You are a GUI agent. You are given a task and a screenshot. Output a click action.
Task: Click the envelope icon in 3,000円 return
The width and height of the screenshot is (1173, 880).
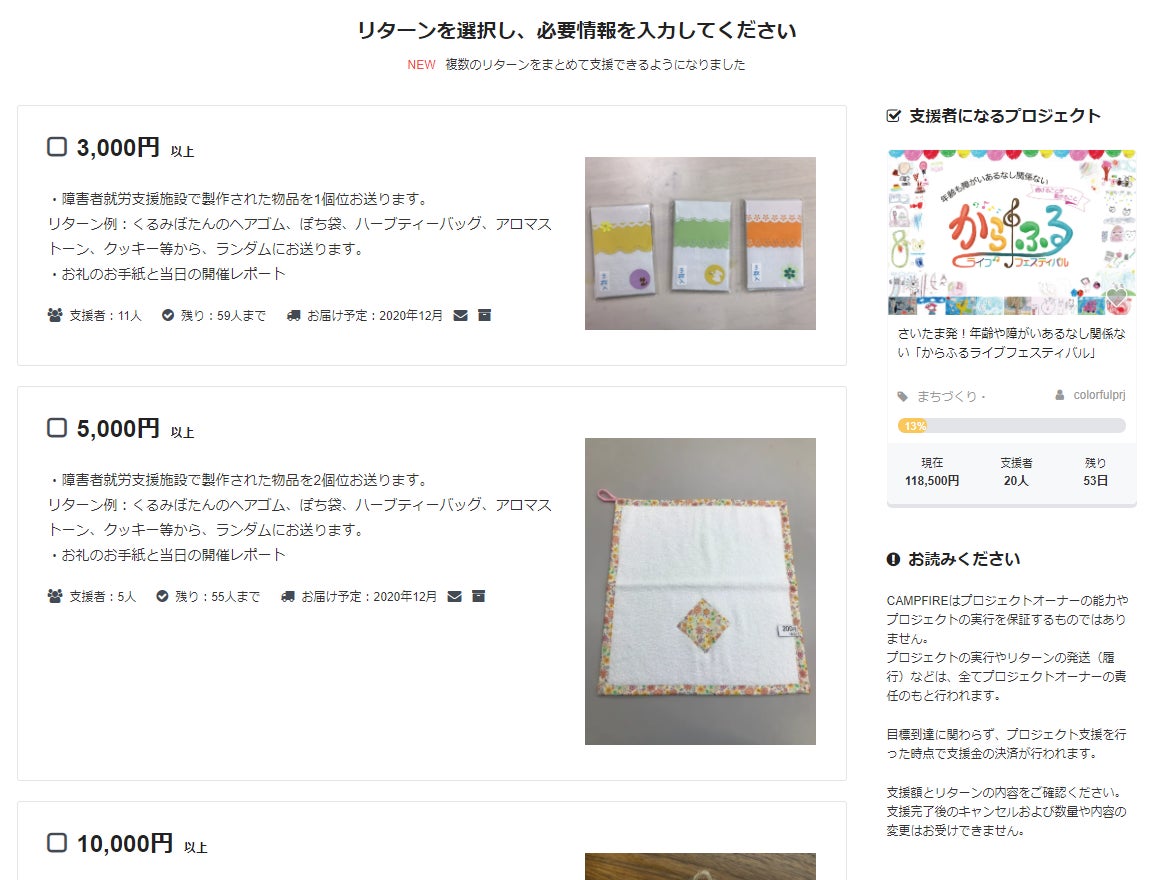(461, 315)
